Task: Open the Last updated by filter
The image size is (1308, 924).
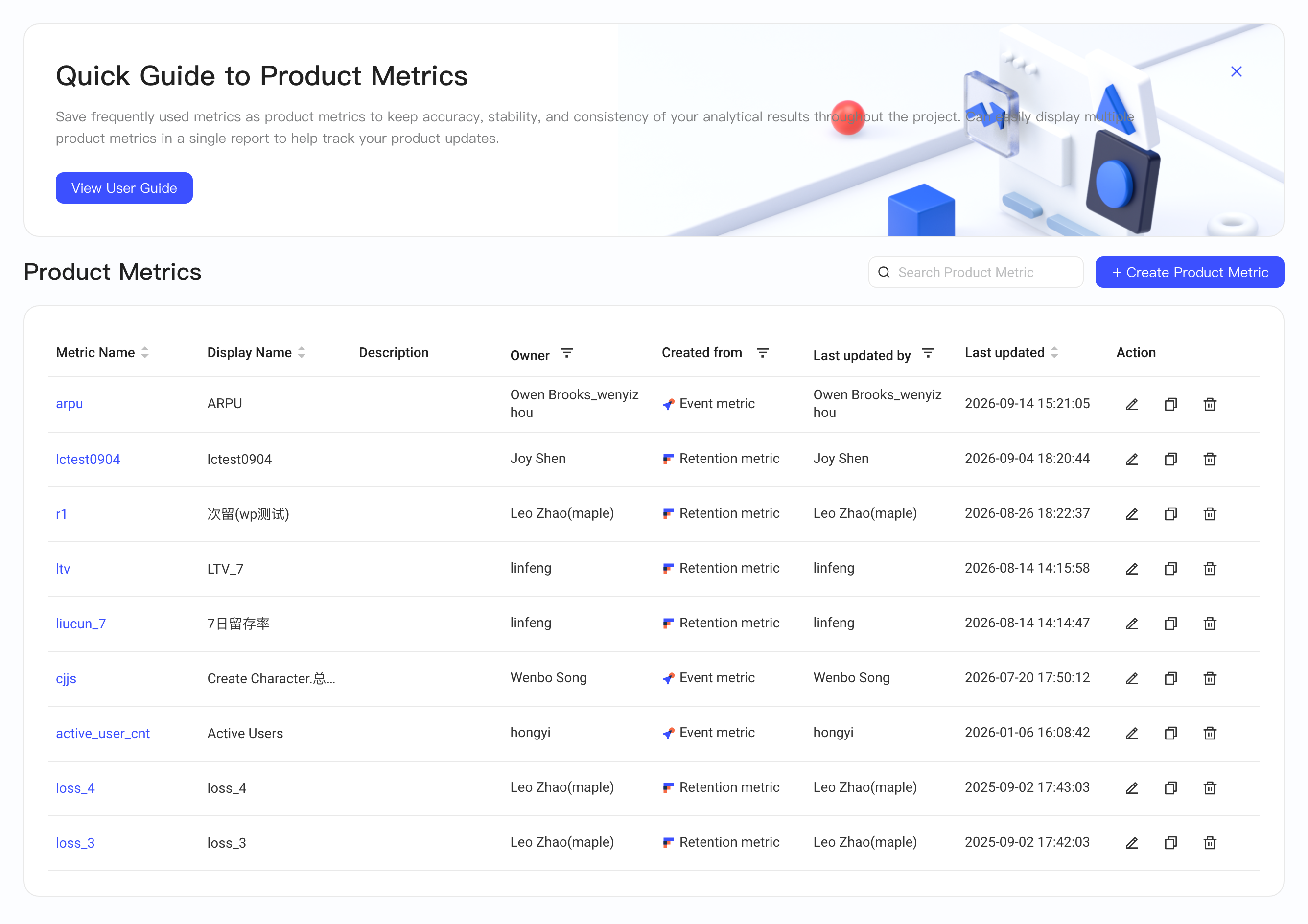Action: click(x=928, y=353)
